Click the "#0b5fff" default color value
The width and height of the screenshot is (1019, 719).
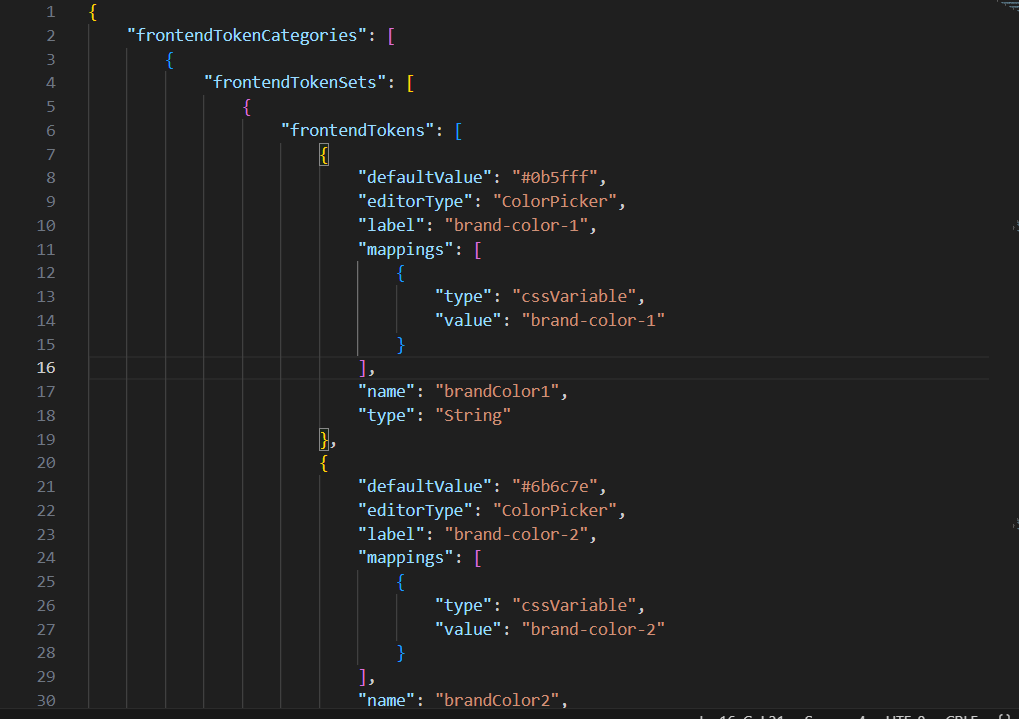pos(554,177)
